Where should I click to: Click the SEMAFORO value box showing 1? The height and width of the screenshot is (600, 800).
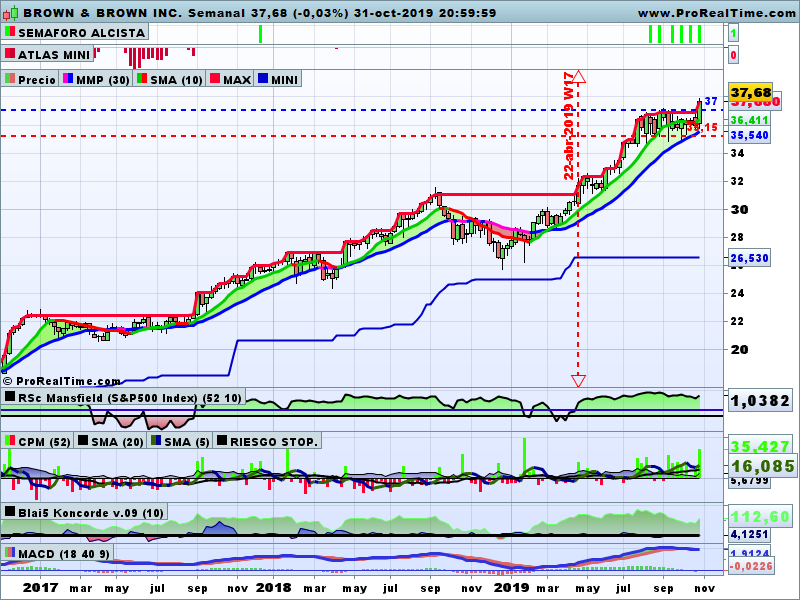[733, 34]
